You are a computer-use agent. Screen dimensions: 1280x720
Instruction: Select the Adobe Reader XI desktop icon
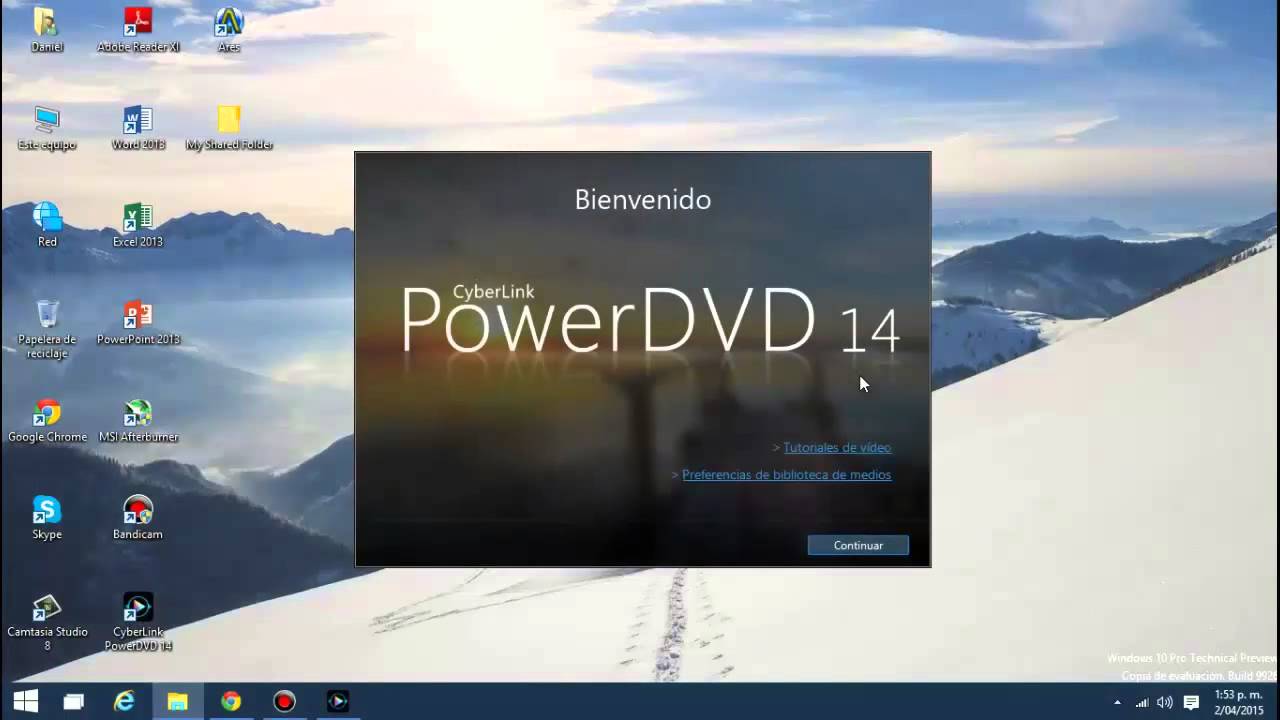(138, 30)
